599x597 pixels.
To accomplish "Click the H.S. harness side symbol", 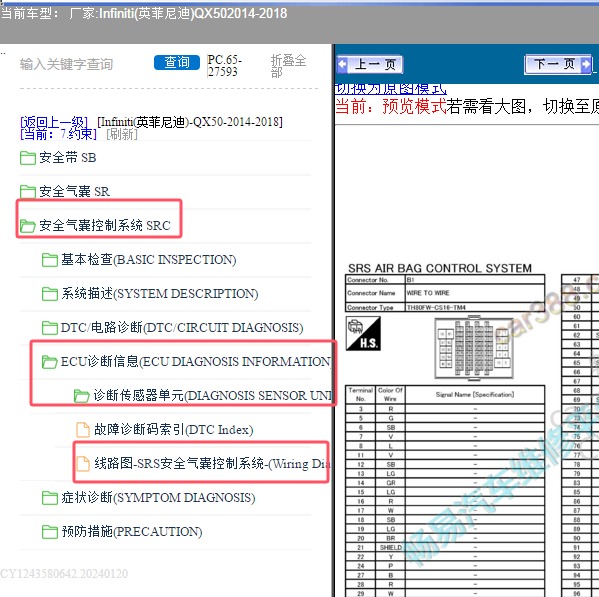I will coord(363,333).
